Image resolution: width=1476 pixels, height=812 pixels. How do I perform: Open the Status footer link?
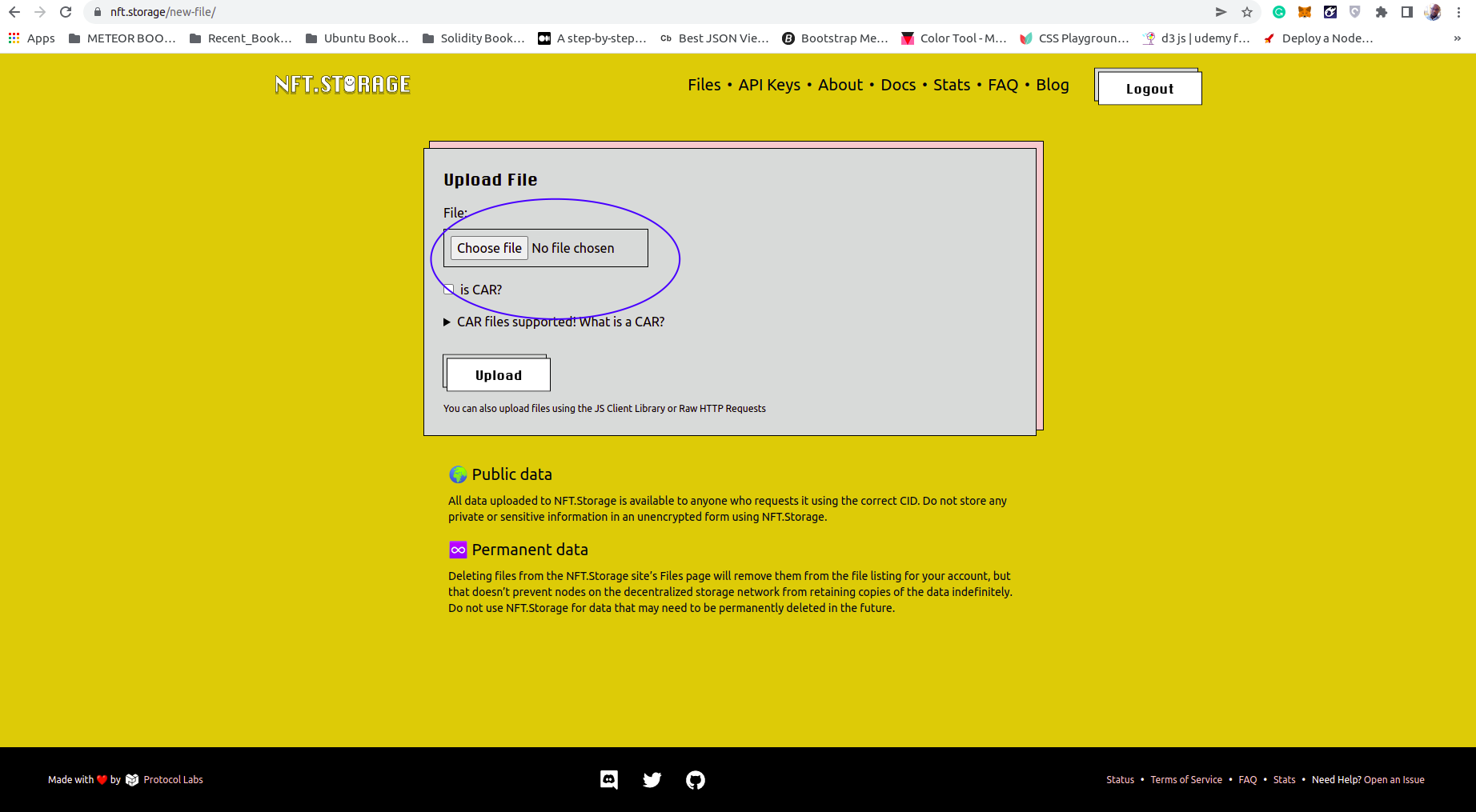click(x=1121, y=780)
